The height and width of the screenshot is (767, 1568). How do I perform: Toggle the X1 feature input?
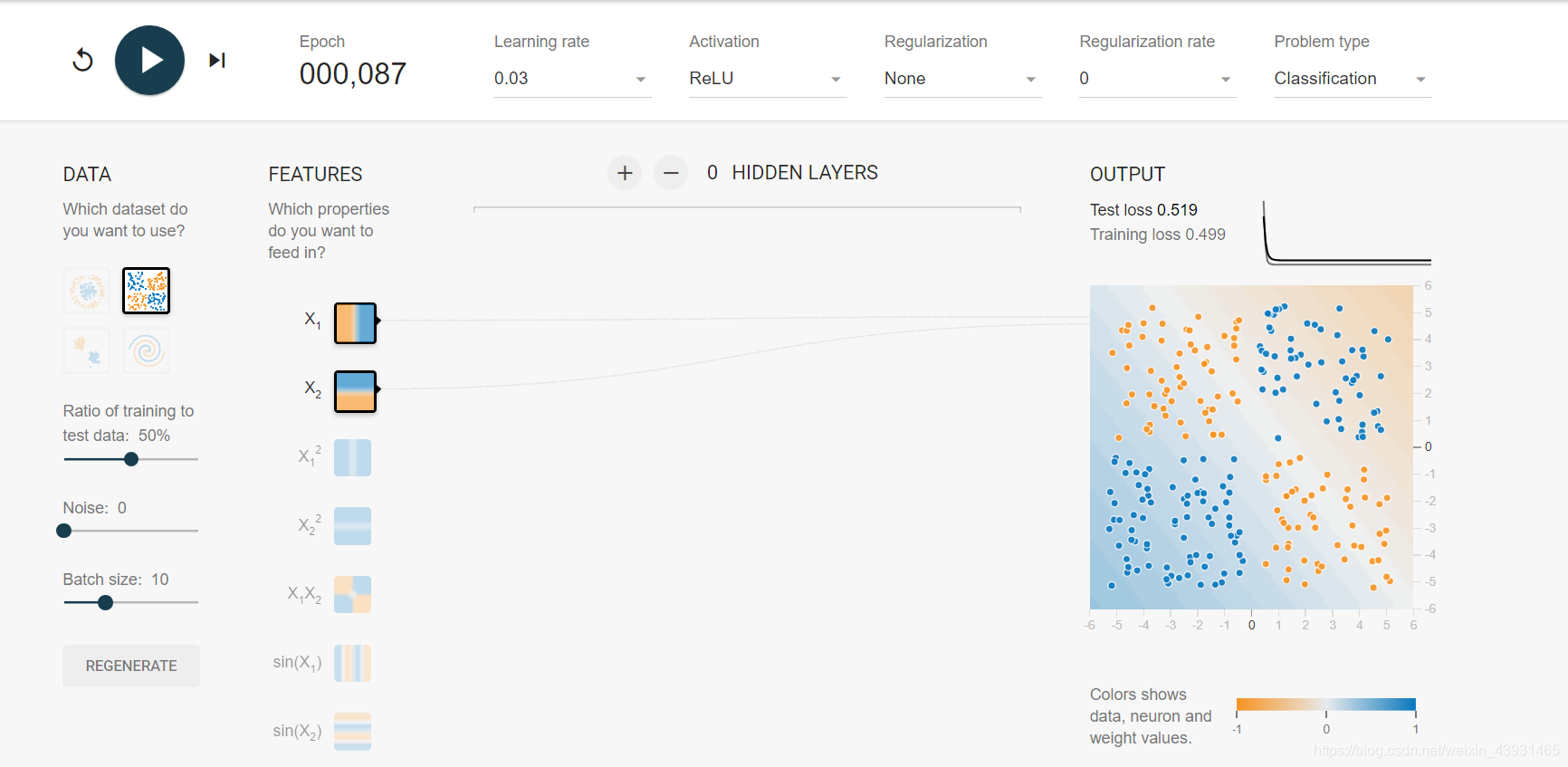pyautogui.click(x=355, y=323)
